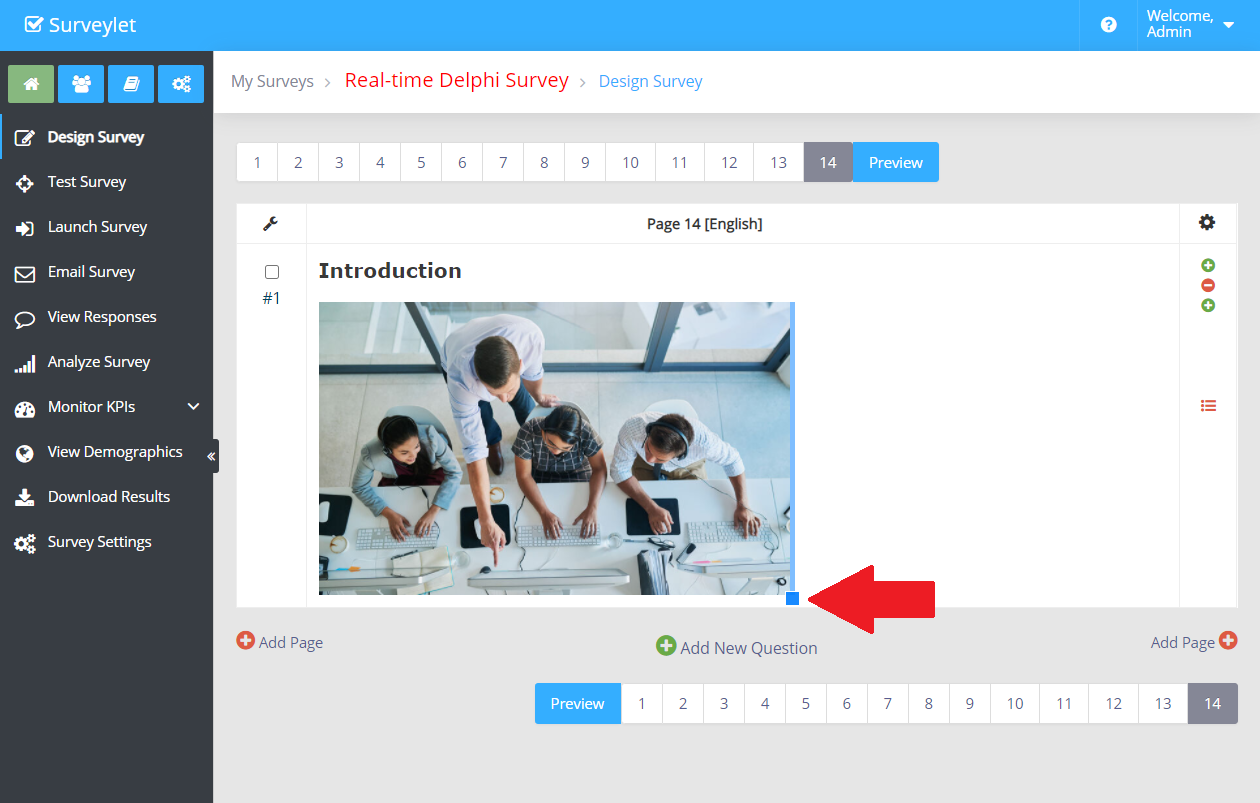The image size is (1260, 803).
Task: Click the page settings gear icon
Action: tap(1207, 222)
